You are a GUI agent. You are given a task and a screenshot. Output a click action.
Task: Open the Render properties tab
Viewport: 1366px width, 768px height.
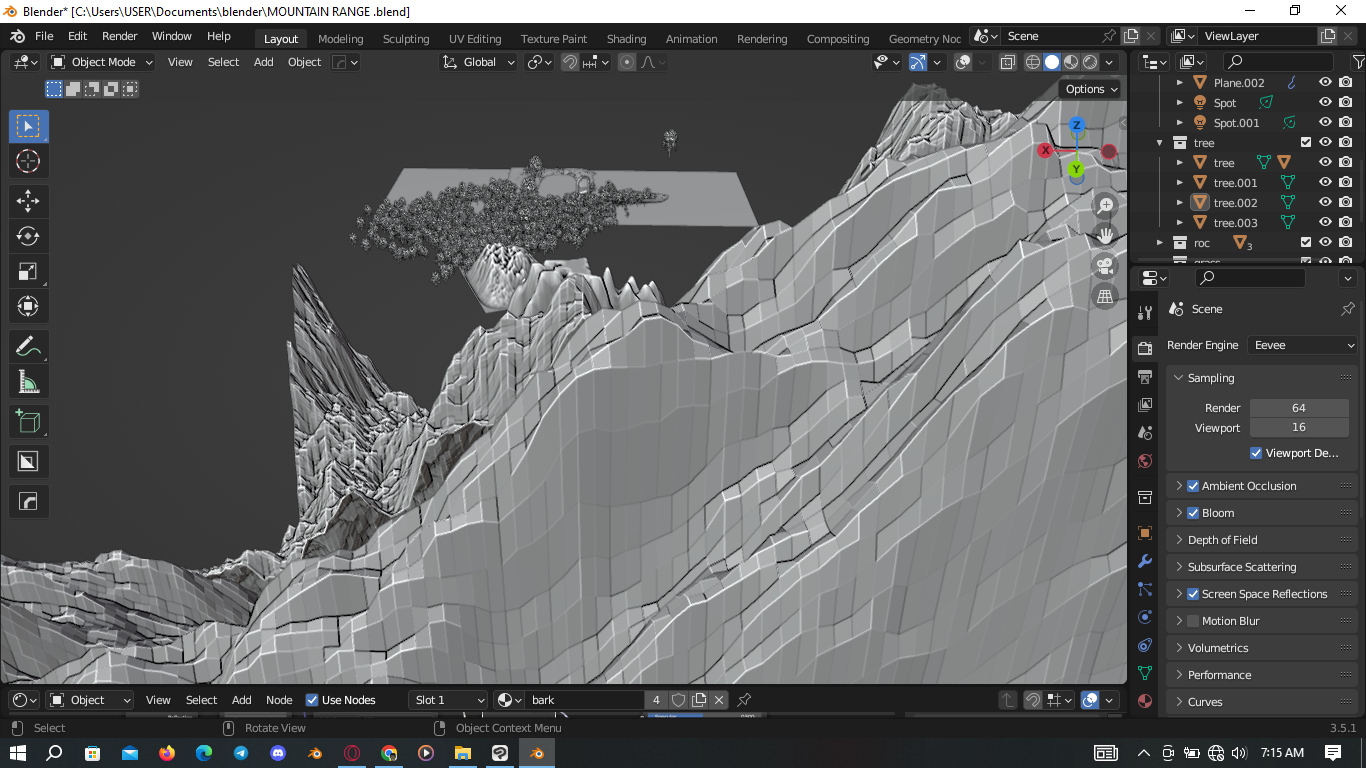pos(1145,348)
